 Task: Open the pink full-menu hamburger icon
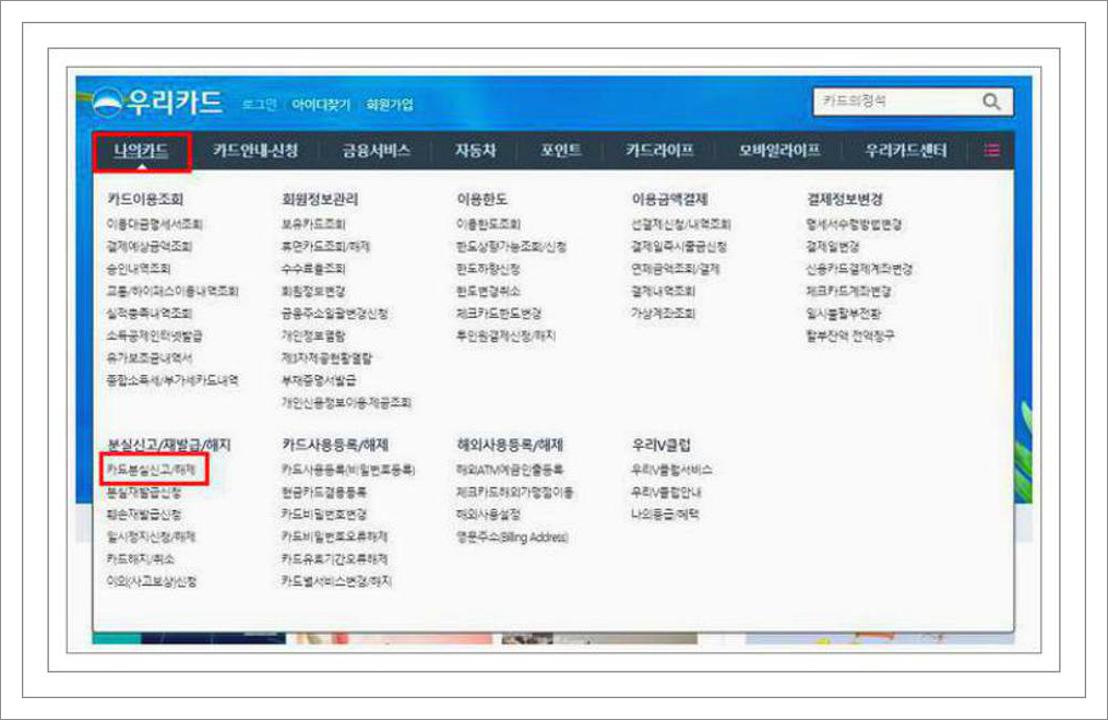(x=992, y=150)
